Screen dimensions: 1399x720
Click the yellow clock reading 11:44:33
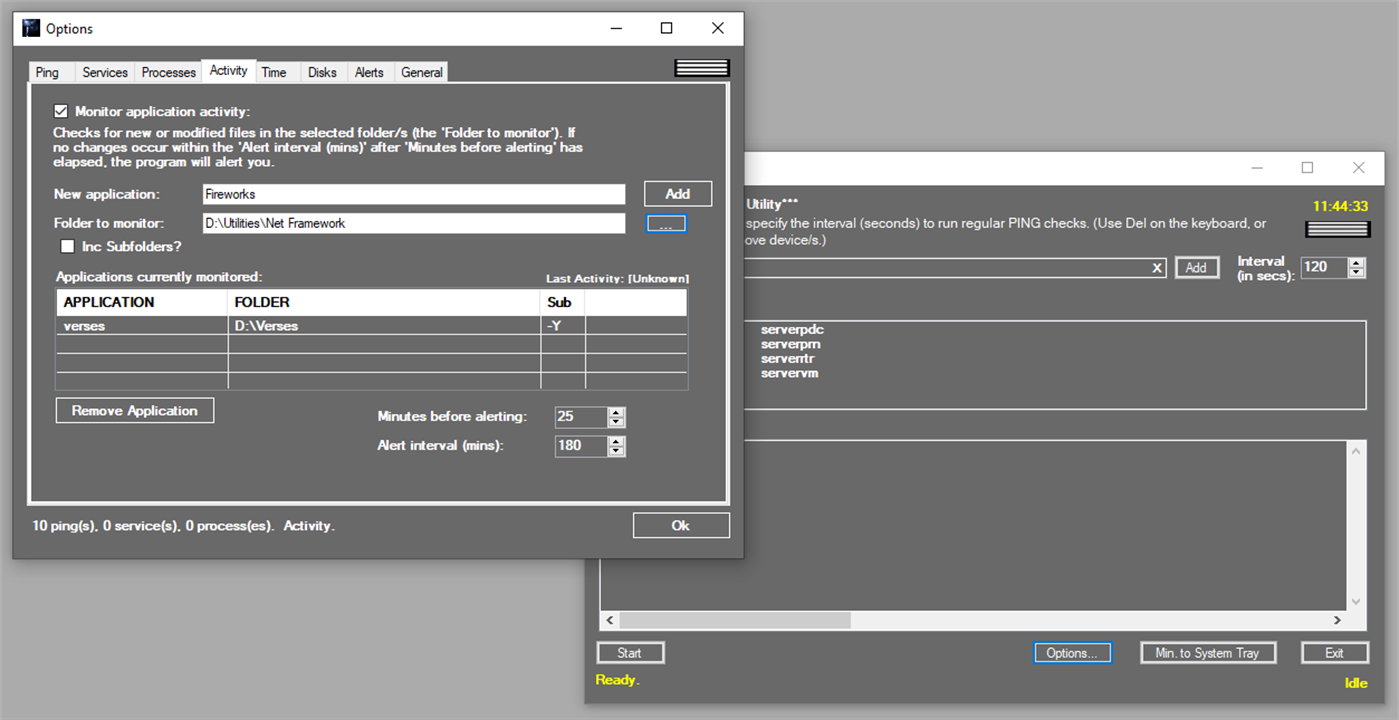click(x=1340, y=206)
